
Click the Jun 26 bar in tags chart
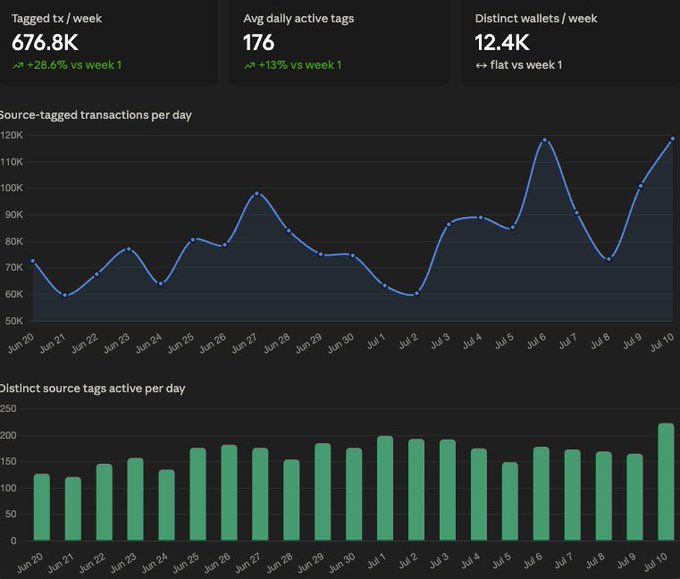coord(229,493)
